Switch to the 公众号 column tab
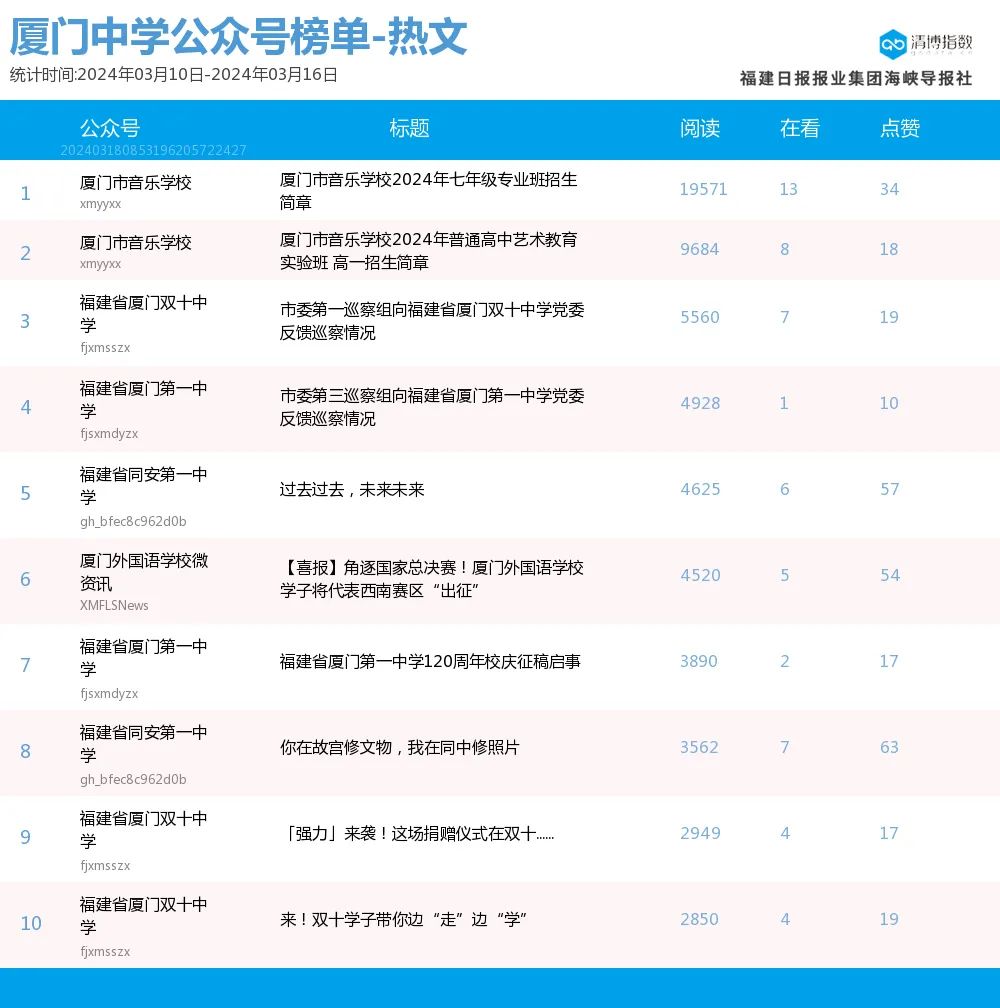Screen dimensions: 1000x1008 [x=110, y=129]
